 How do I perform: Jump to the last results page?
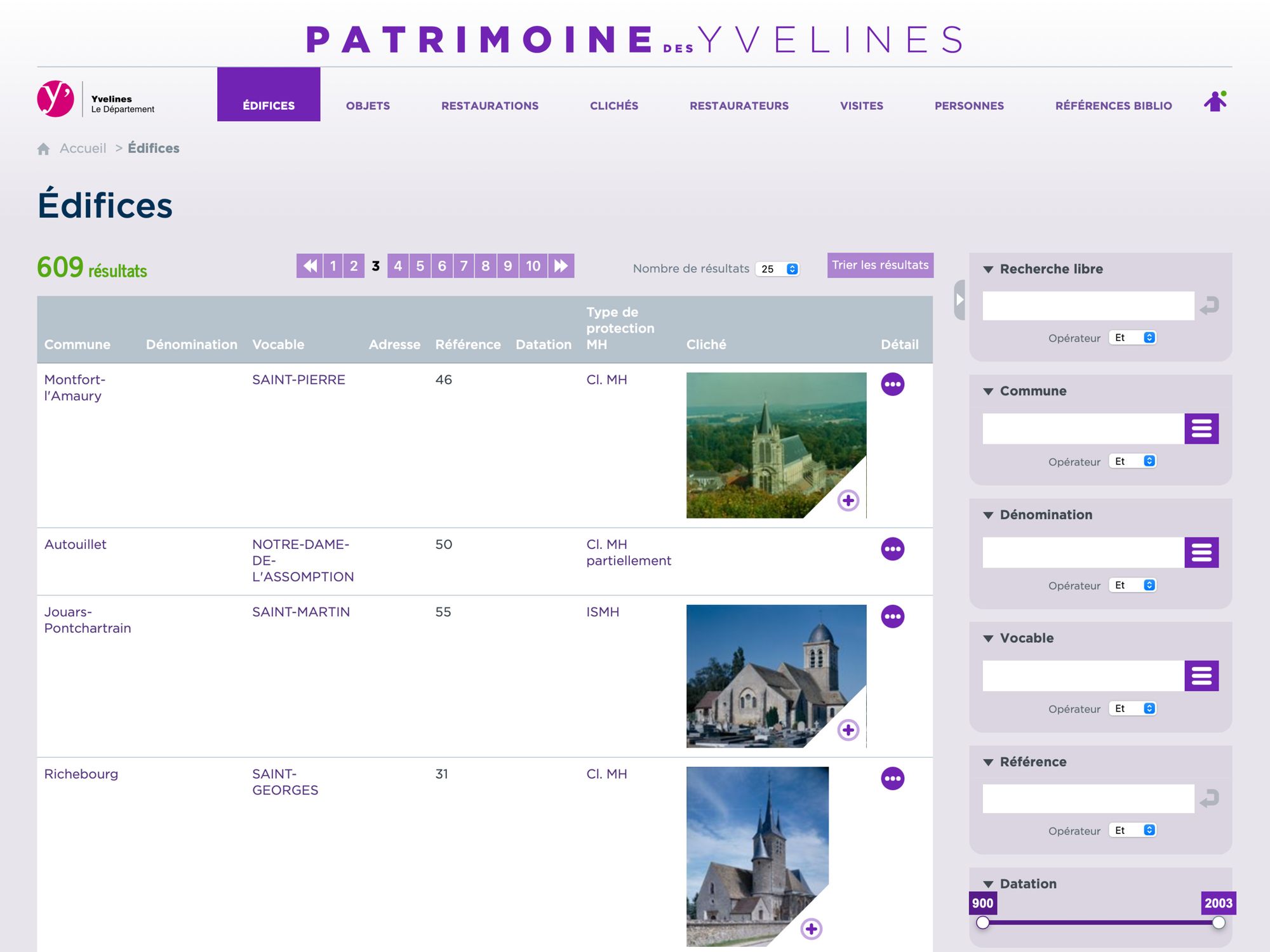click(x=561, y=266)
